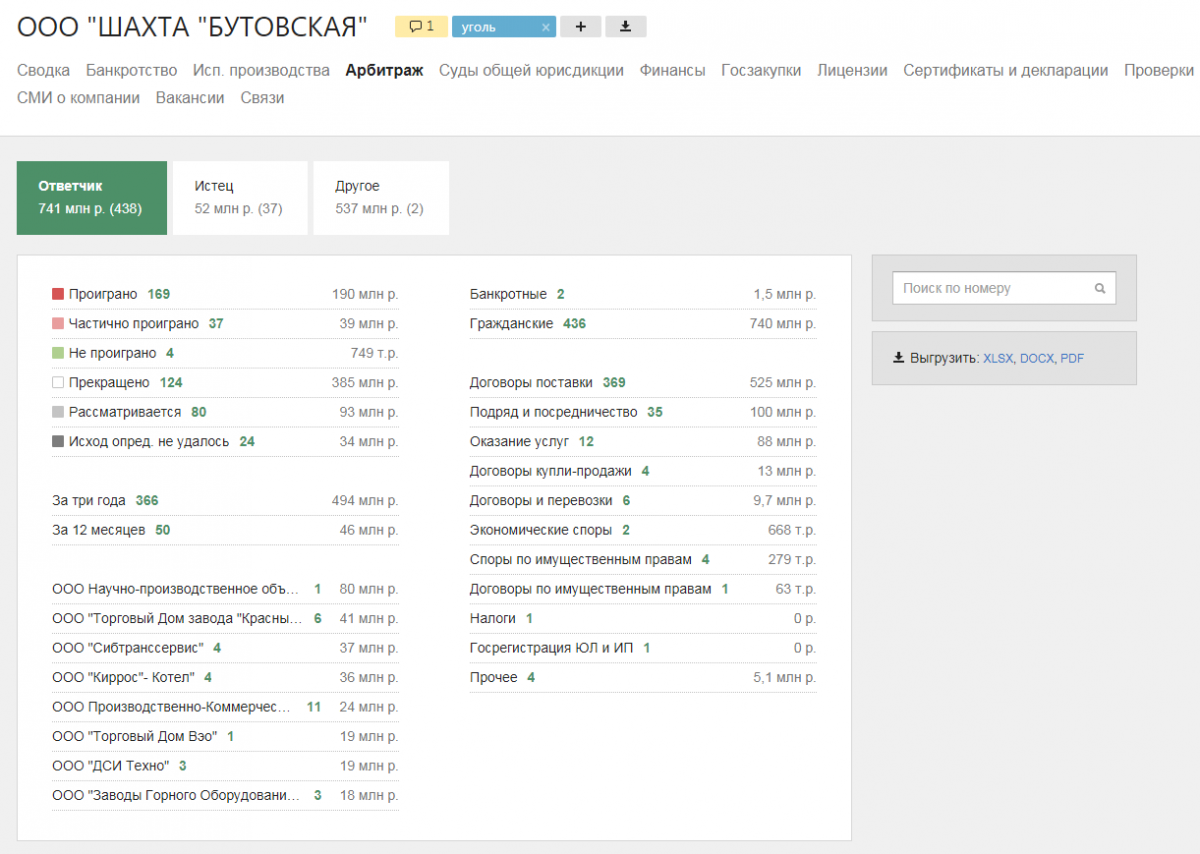Filter by Рассматривается 80 cases
This screenshot has width=1200, height=854.
point(225,412)
